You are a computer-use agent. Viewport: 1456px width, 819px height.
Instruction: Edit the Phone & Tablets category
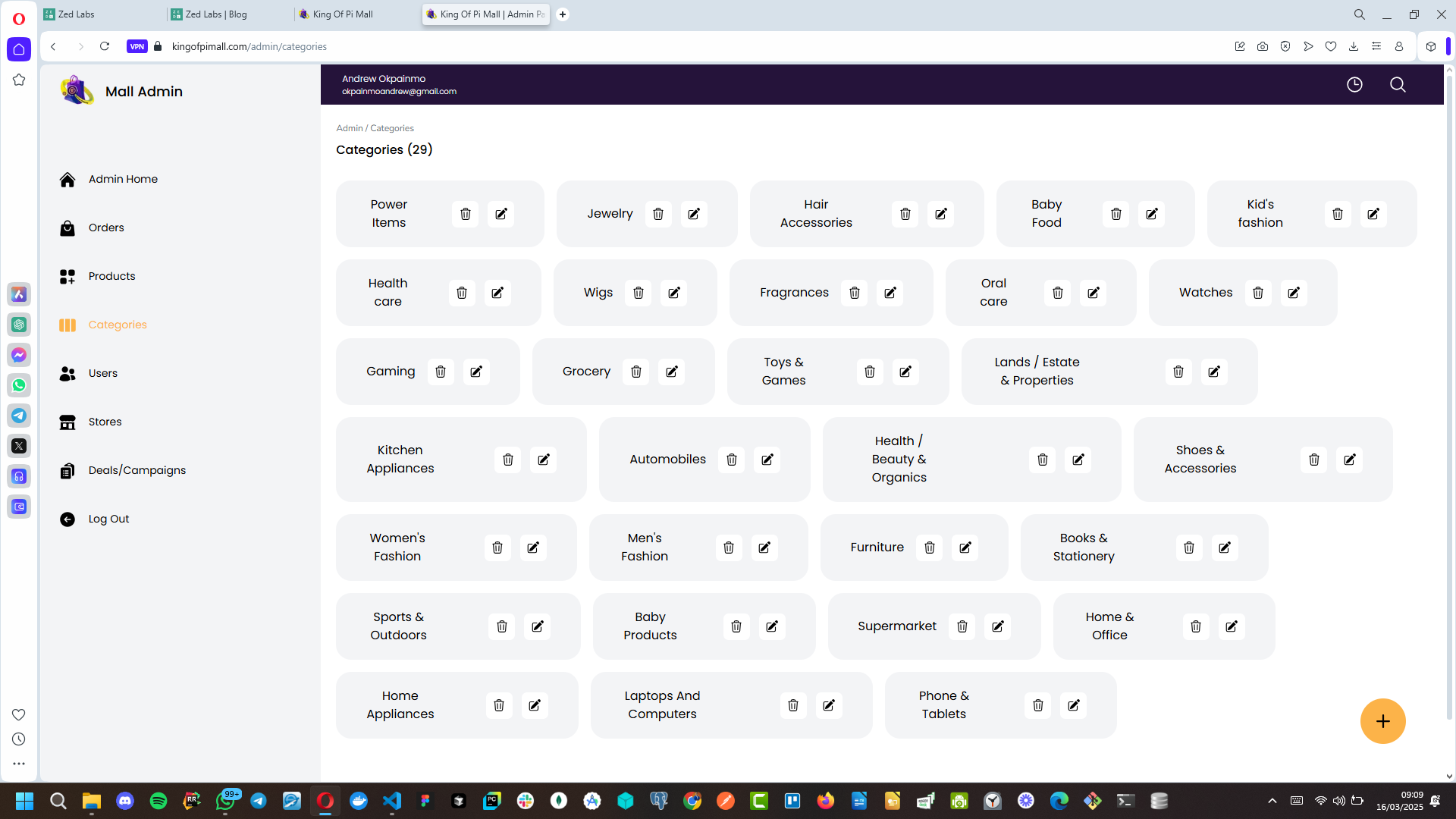coord(1074,705)
